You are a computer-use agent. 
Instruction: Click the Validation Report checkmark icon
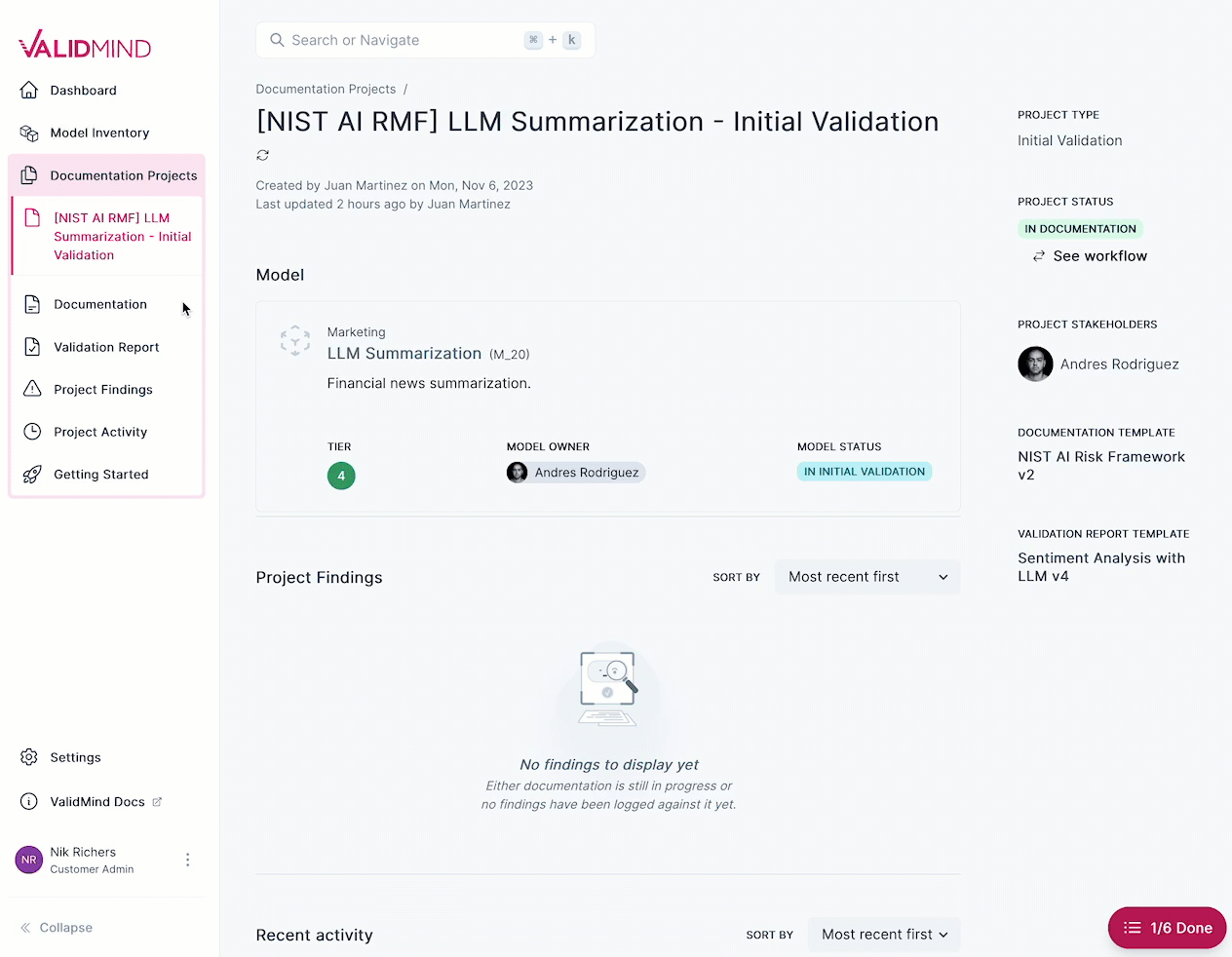click(32, 347)
